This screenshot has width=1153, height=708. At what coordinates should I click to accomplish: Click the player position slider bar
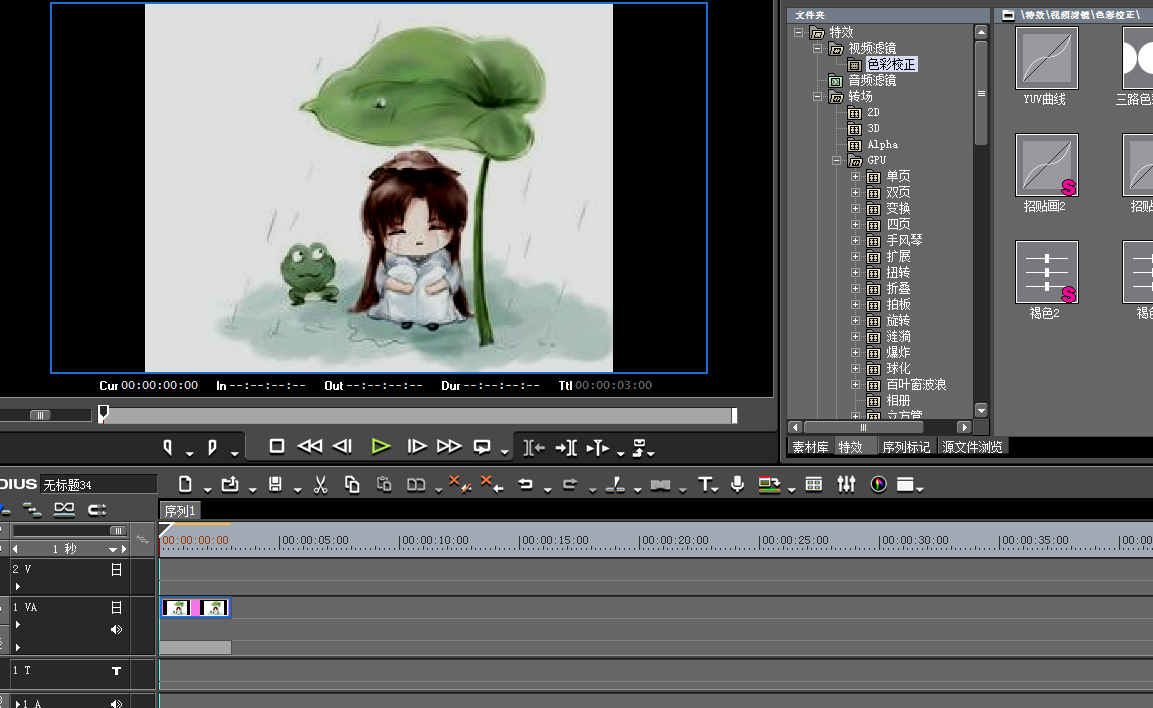tap(418, 415)
